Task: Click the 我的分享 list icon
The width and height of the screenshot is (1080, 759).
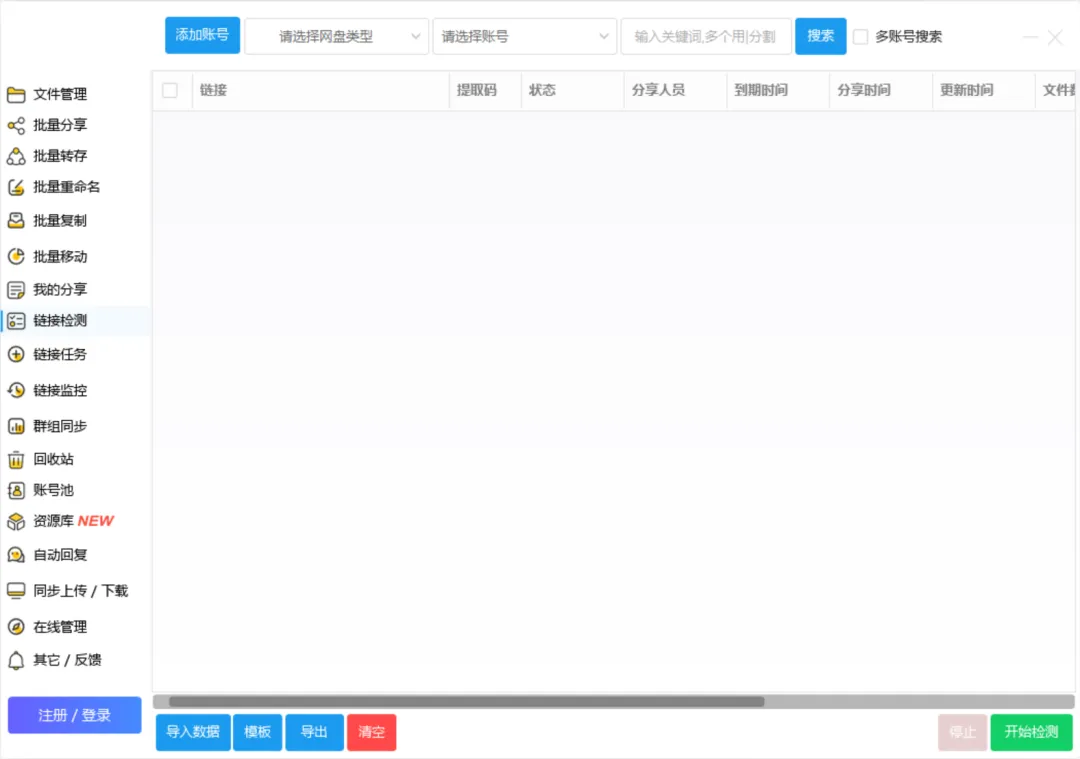Action: [x=16, y=290]
